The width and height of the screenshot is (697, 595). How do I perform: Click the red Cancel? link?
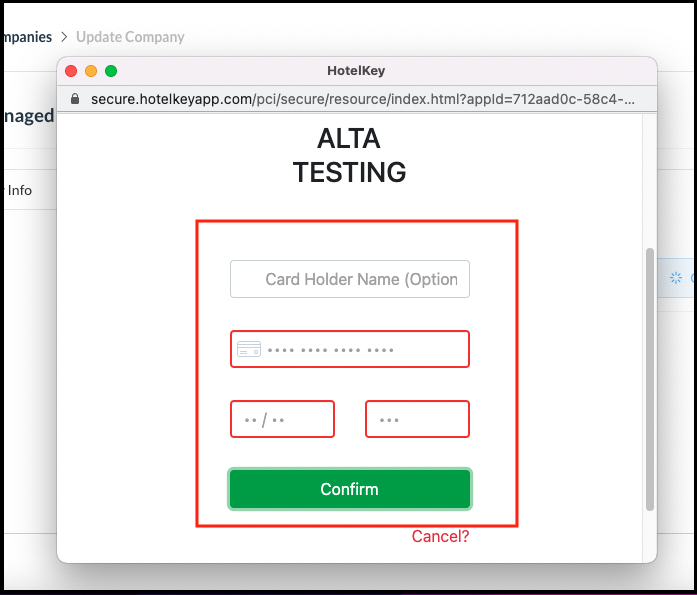(440, 536)
